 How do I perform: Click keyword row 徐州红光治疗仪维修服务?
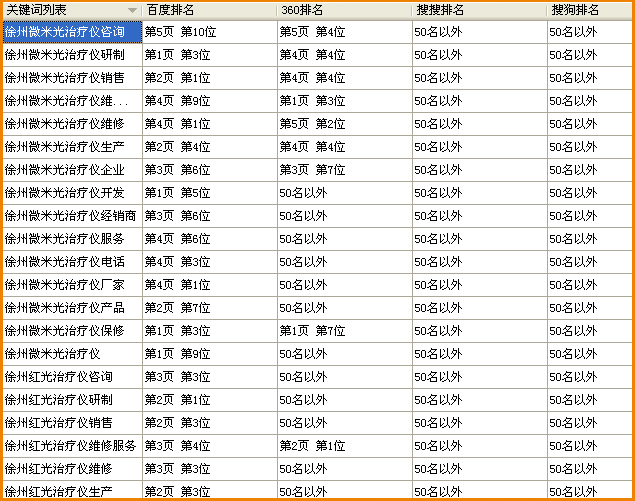(x=70, y=446)
